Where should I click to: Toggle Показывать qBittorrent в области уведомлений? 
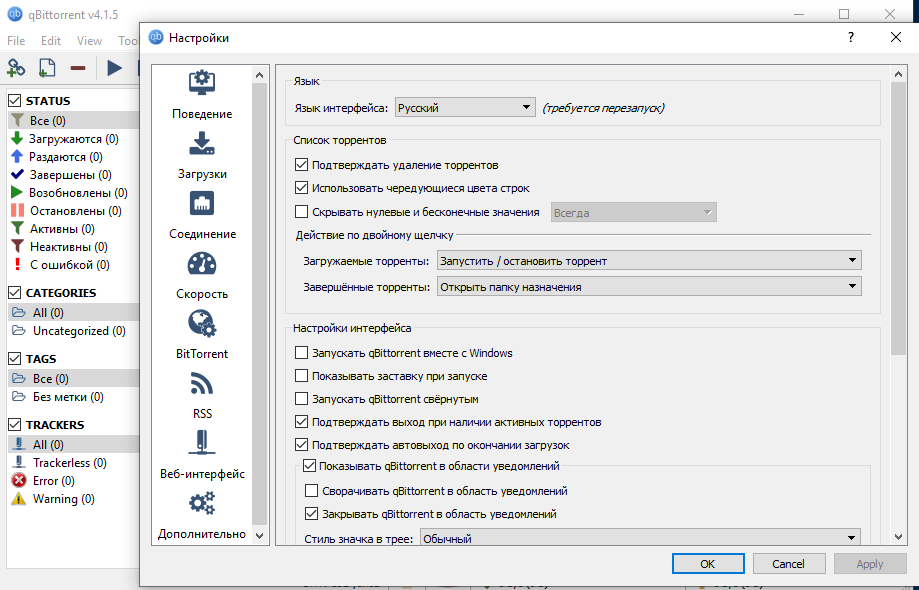click(309, 466)
